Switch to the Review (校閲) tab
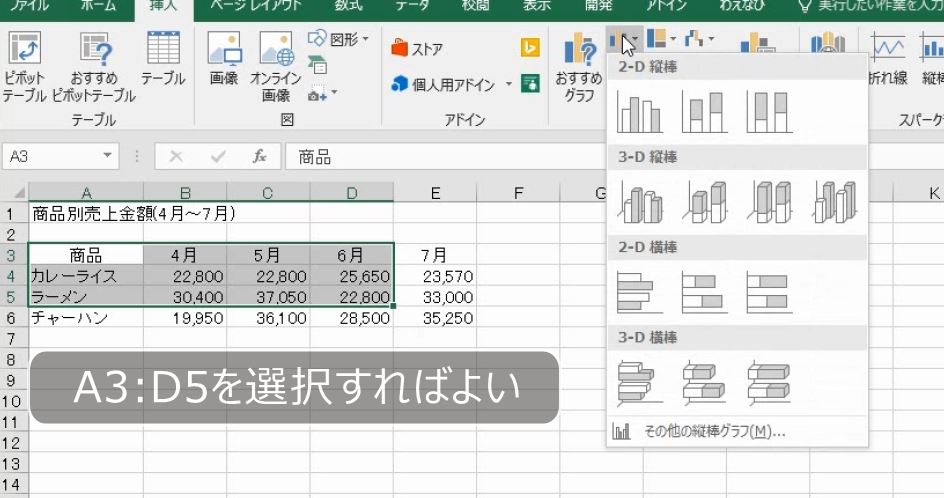This screenshot has height=498, width=944. 476,5
